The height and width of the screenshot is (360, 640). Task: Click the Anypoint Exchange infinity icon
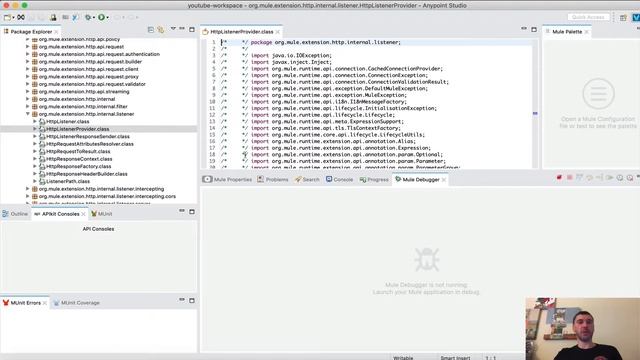tap(21, 17)
